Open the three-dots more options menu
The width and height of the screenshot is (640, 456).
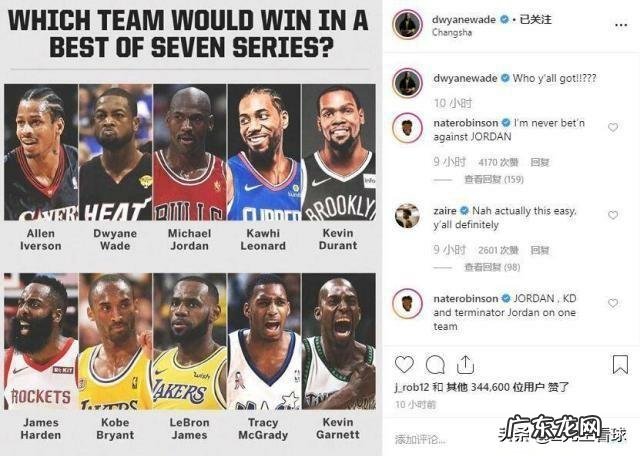621,25
